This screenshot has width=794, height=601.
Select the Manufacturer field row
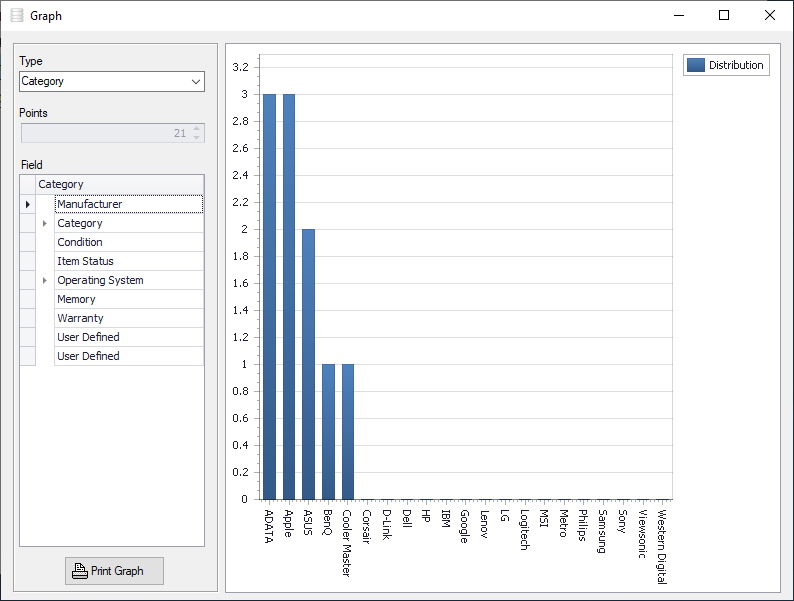129,204
